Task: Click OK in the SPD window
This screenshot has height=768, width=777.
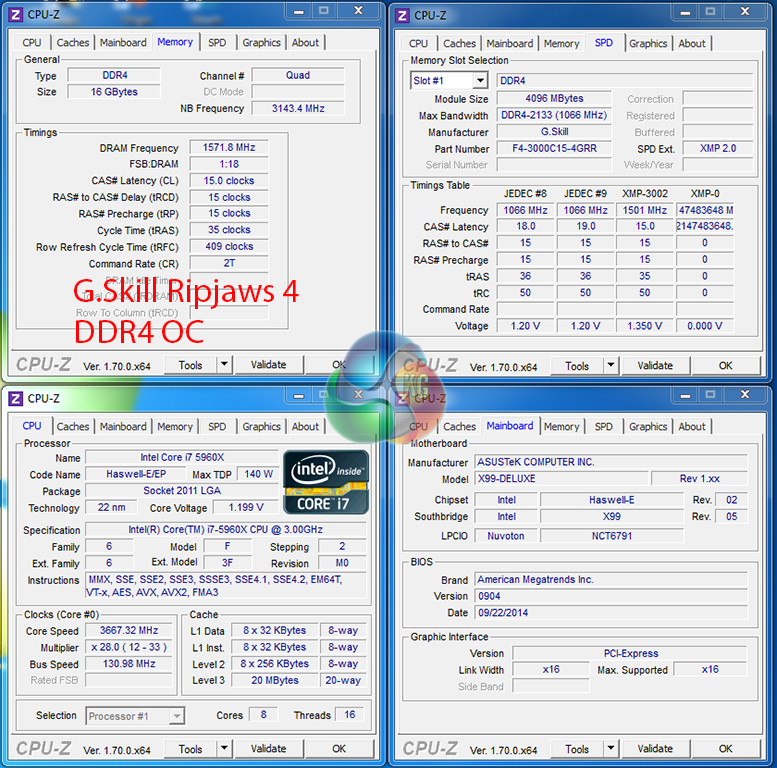Action: pos(725,366)
